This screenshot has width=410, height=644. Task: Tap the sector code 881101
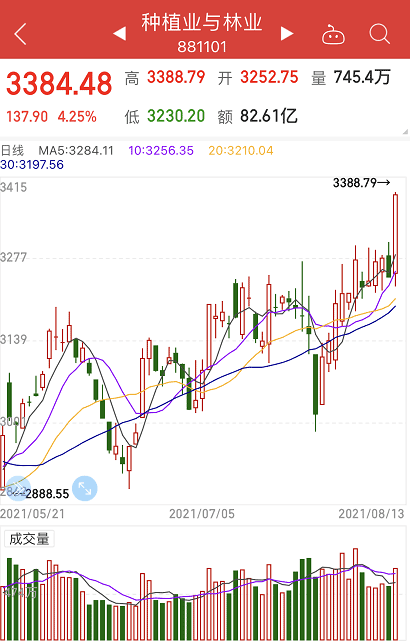(x=202, y=47)
